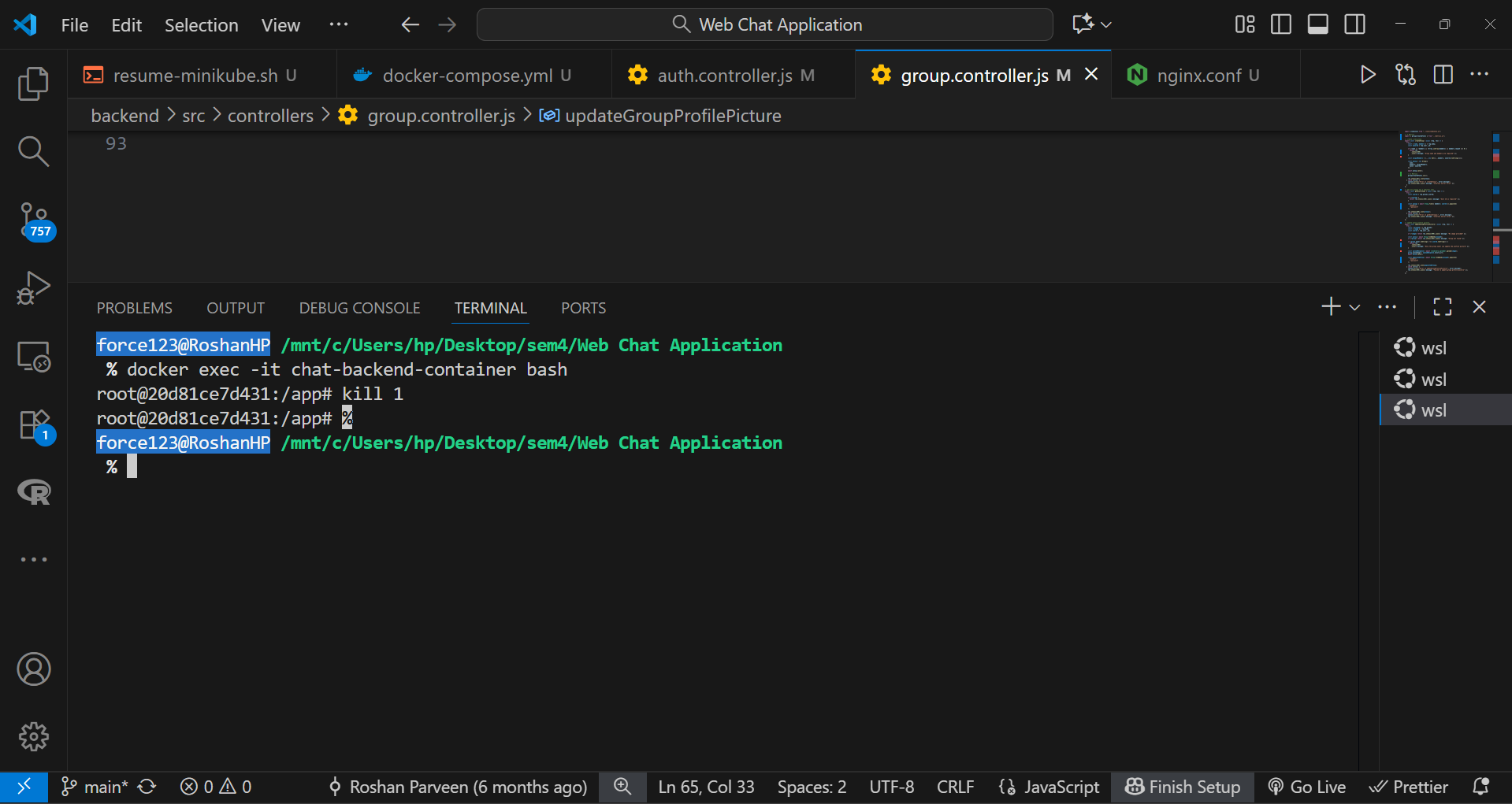
Task: Open a remote window from status bar
Action: pyautogui.click(x=24, y=787)
